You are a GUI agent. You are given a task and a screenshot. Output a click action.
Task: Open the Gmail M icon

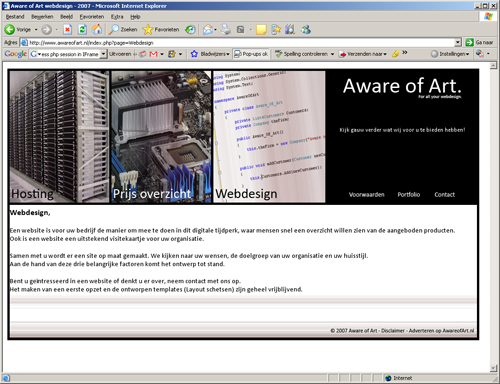coord(153,54)
